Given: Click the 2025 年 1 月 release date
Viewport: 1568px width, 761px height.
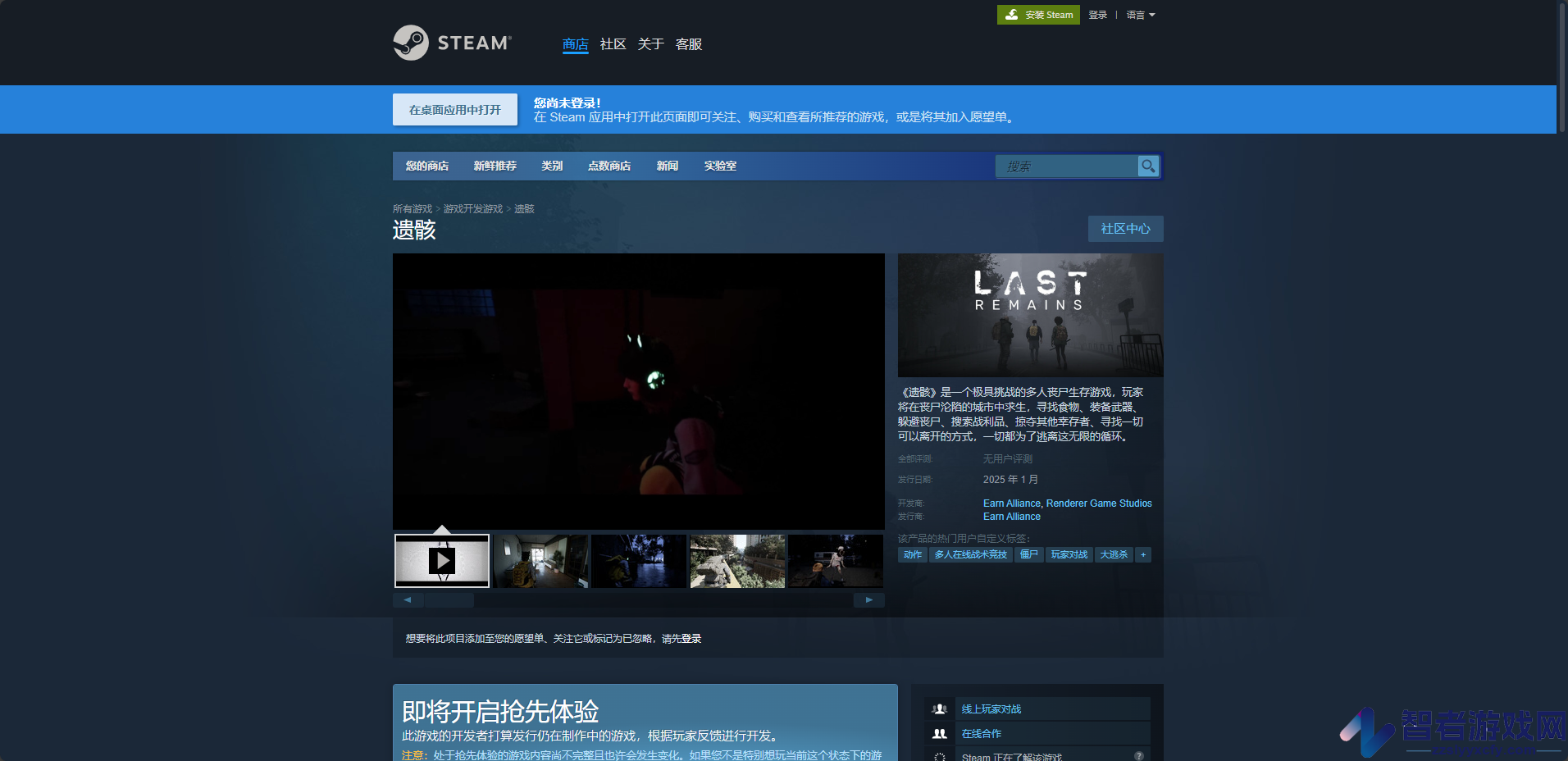Looking at the screenshot, I should coord(1010,480).
